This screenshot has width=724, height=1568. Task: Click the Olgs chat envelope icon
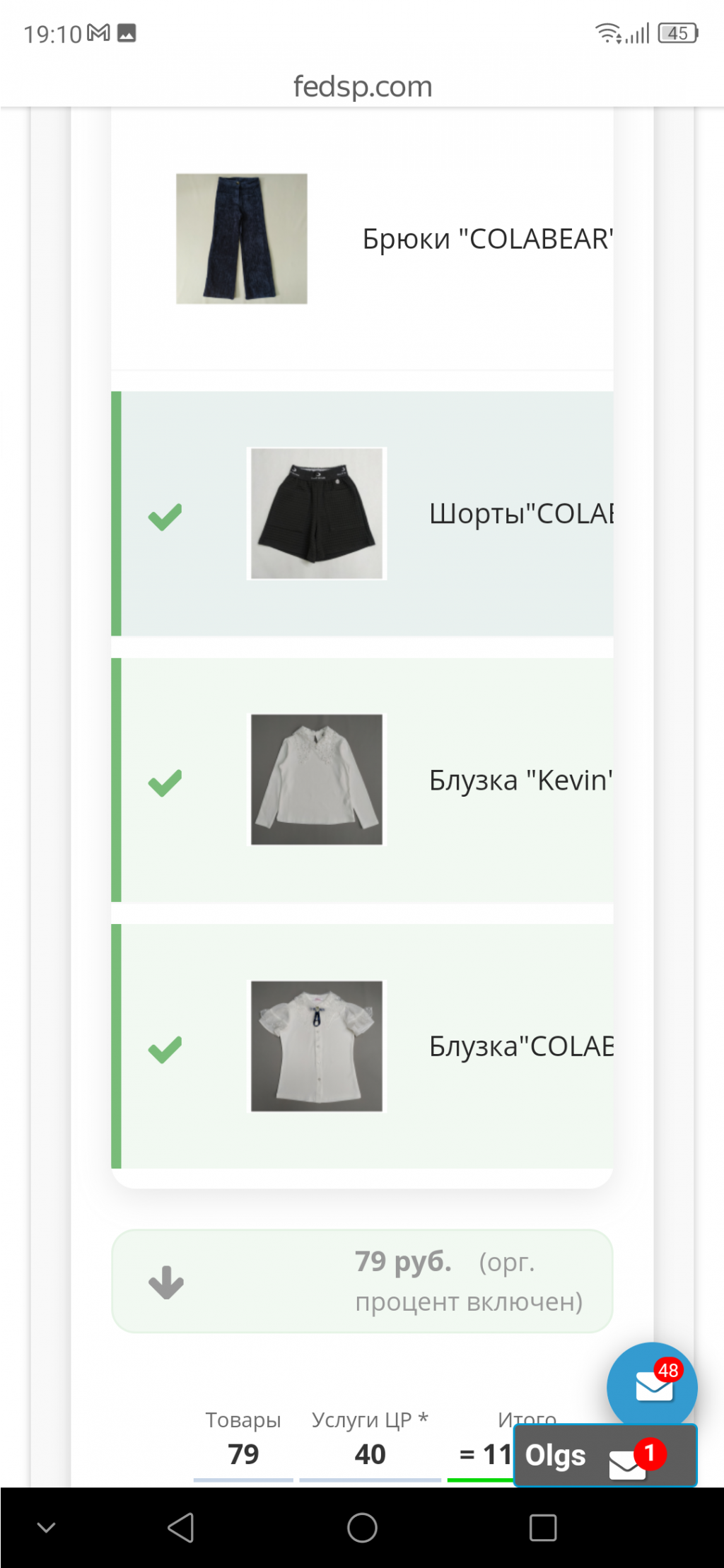tap(628, 1464)
